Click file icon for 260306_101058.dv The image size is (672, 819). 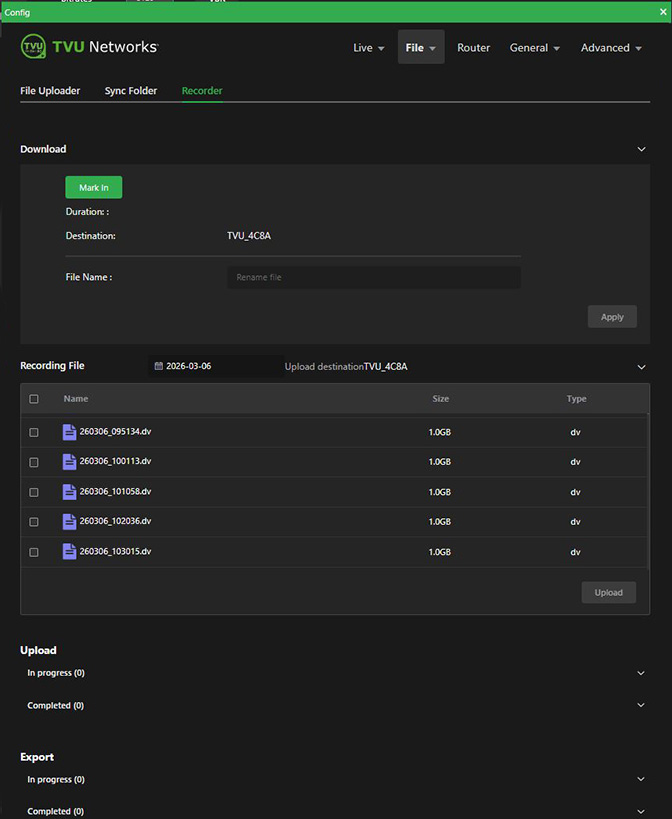click(69, 492)
